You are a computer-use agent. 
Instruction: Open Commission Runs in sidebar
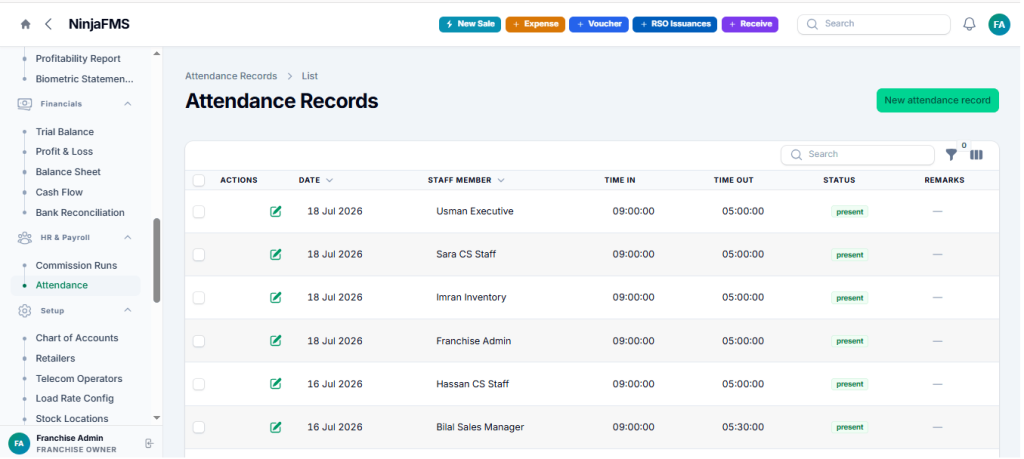76,266
